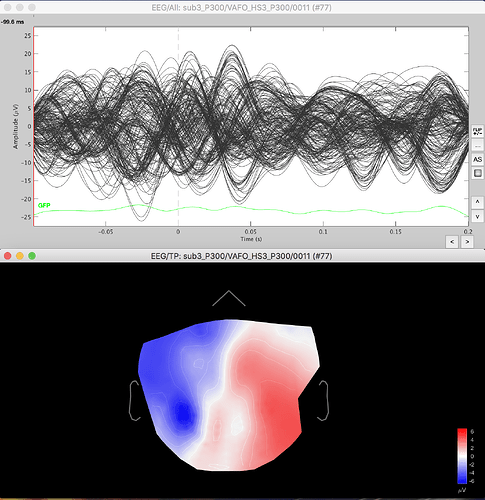
Task: Expand time axis with right arrow button
Action: [467, 242]
